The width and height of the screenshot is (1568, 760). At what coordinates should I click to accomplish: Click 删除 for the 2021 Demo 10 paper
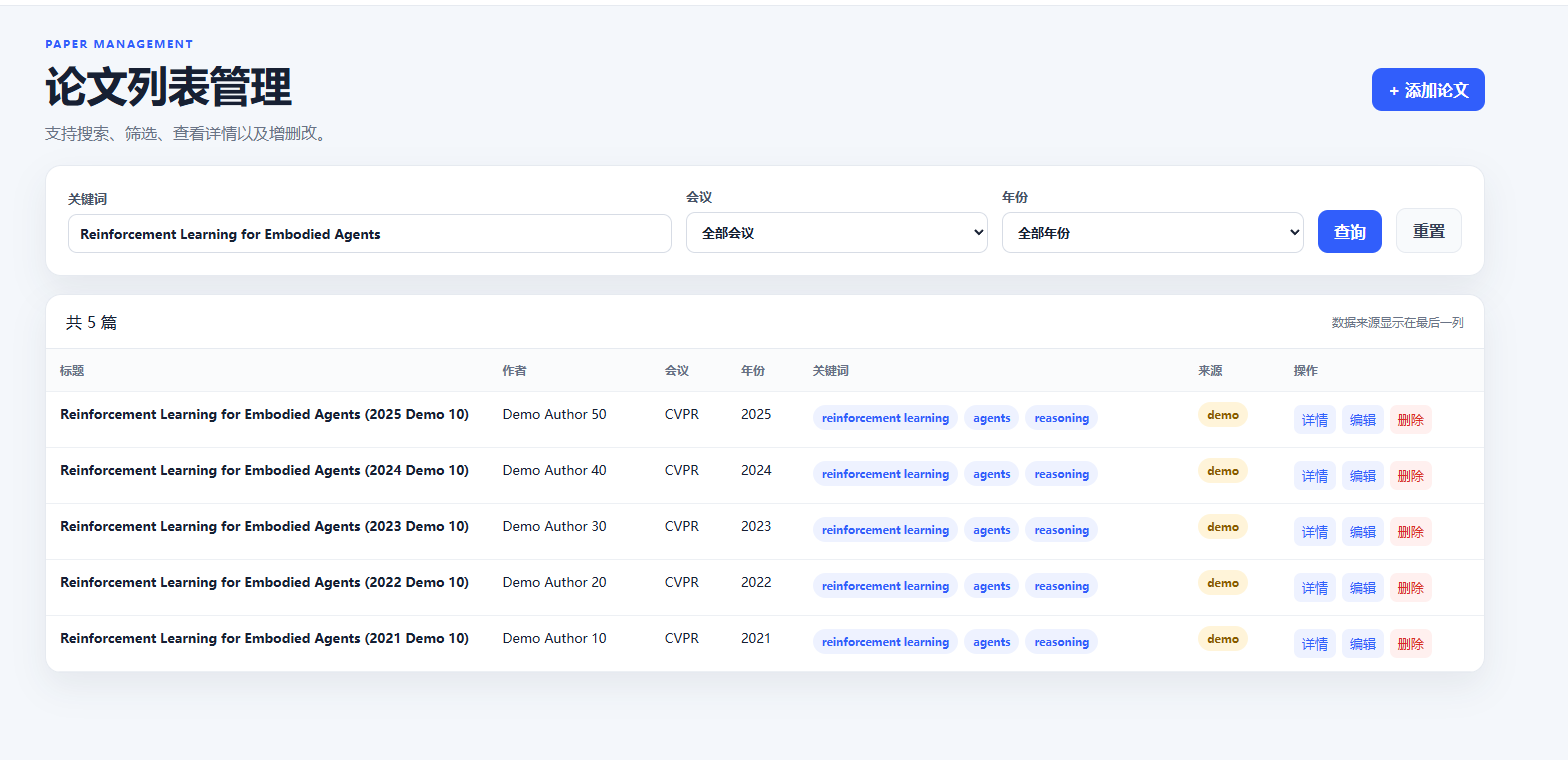coord(1411,644)
